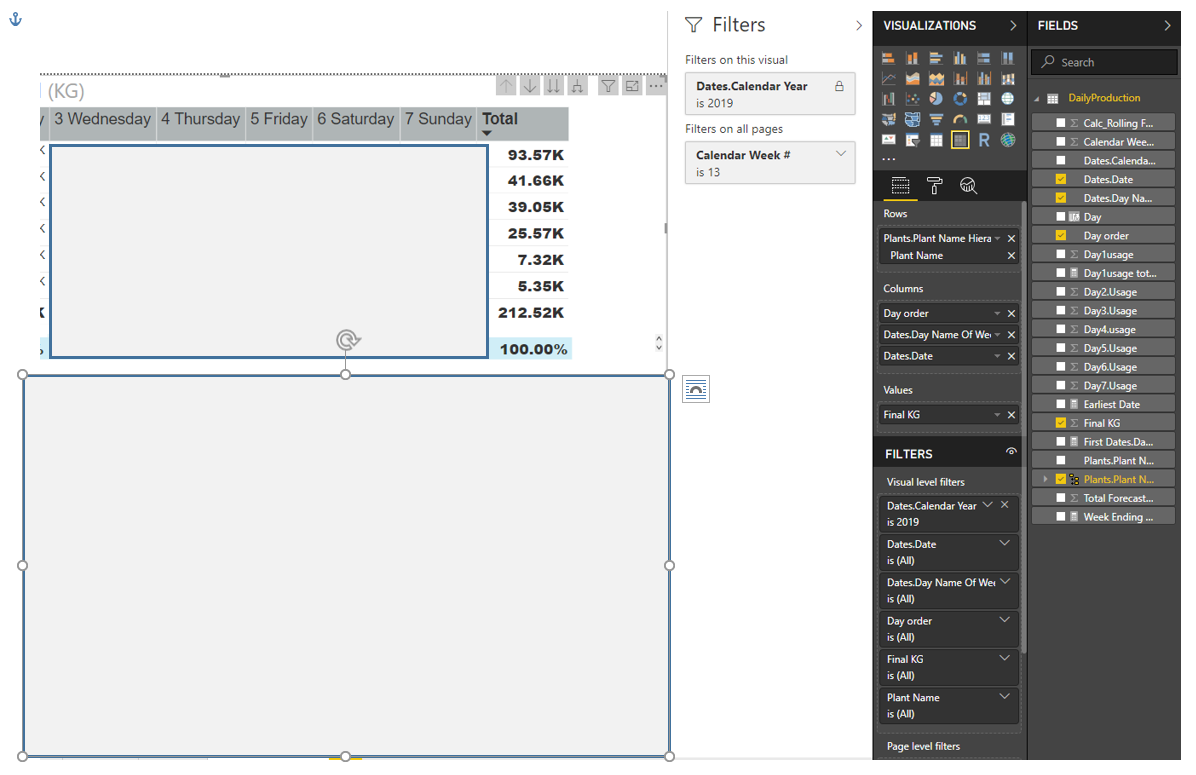Screen dimensions: 1196x775
Task: Toggle eye icon in Filters header
Action: tap(1011, 453)
